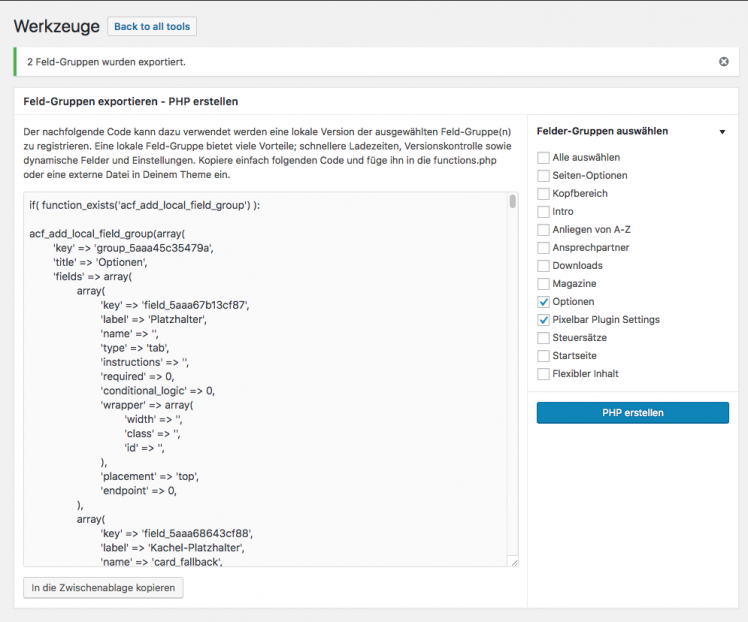Collapse the Felder-Gruppen auswählen panel arrow
Viewport: 748px width, 622px height.
722,132
